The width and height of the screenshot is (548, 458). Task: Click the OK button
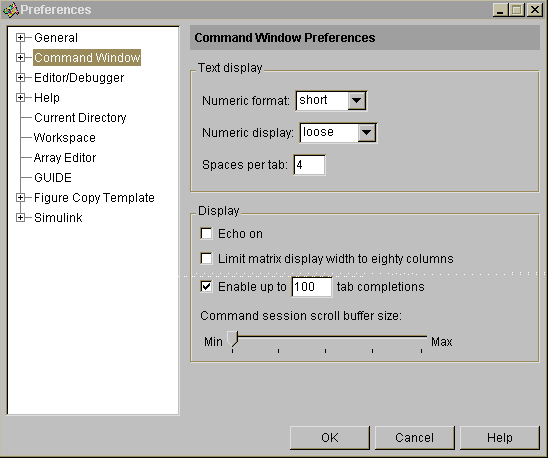[x=330, y=438]
